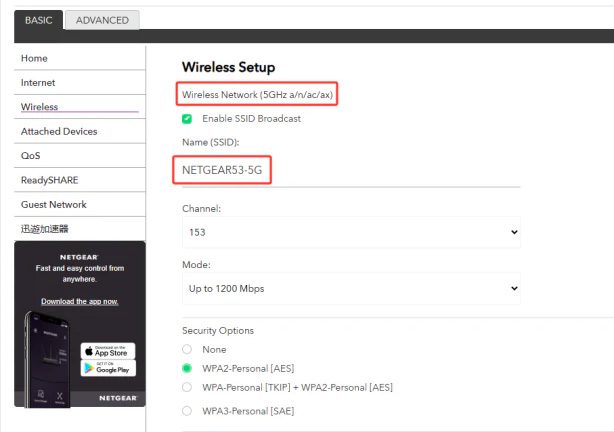Click the NETGEAR logo at the ad bottom
This screenshot has height=432, width=614.
[118, 398]
